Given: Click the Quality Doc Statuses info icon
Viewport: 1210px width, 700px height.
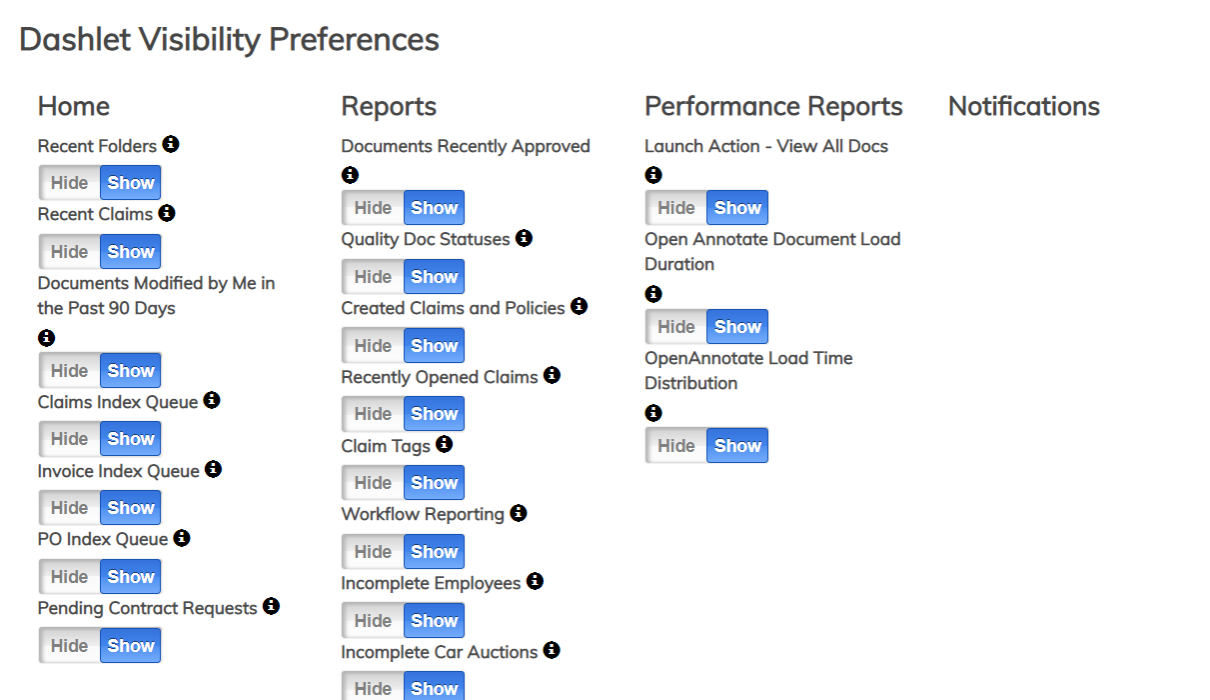Looking at the screenshot, I should tap(524, 238).
